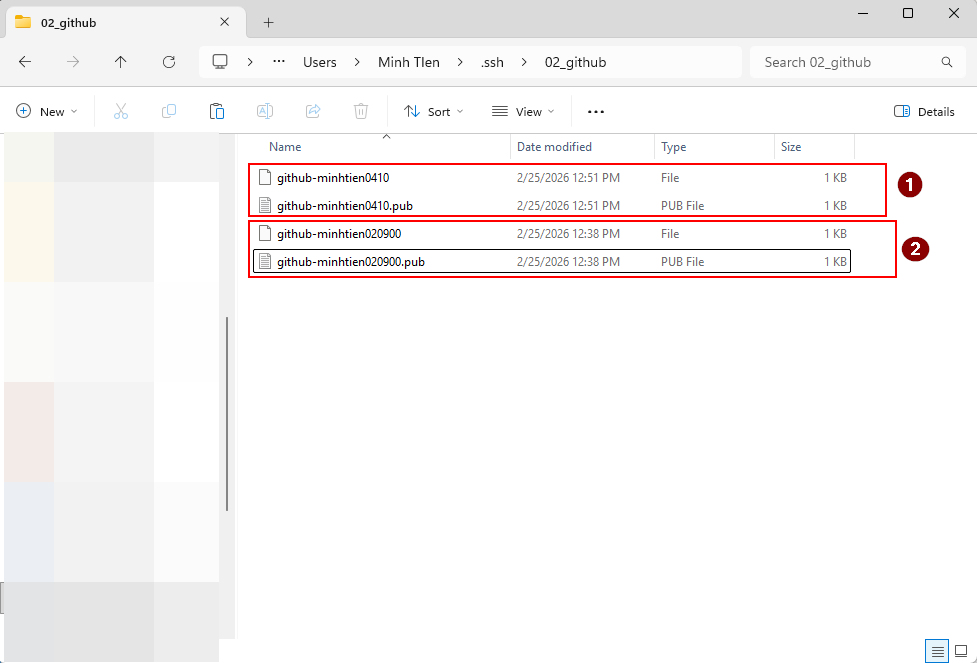Click the Search 02_github field
This screenshot has height=663, width=977.
(845, 62)
